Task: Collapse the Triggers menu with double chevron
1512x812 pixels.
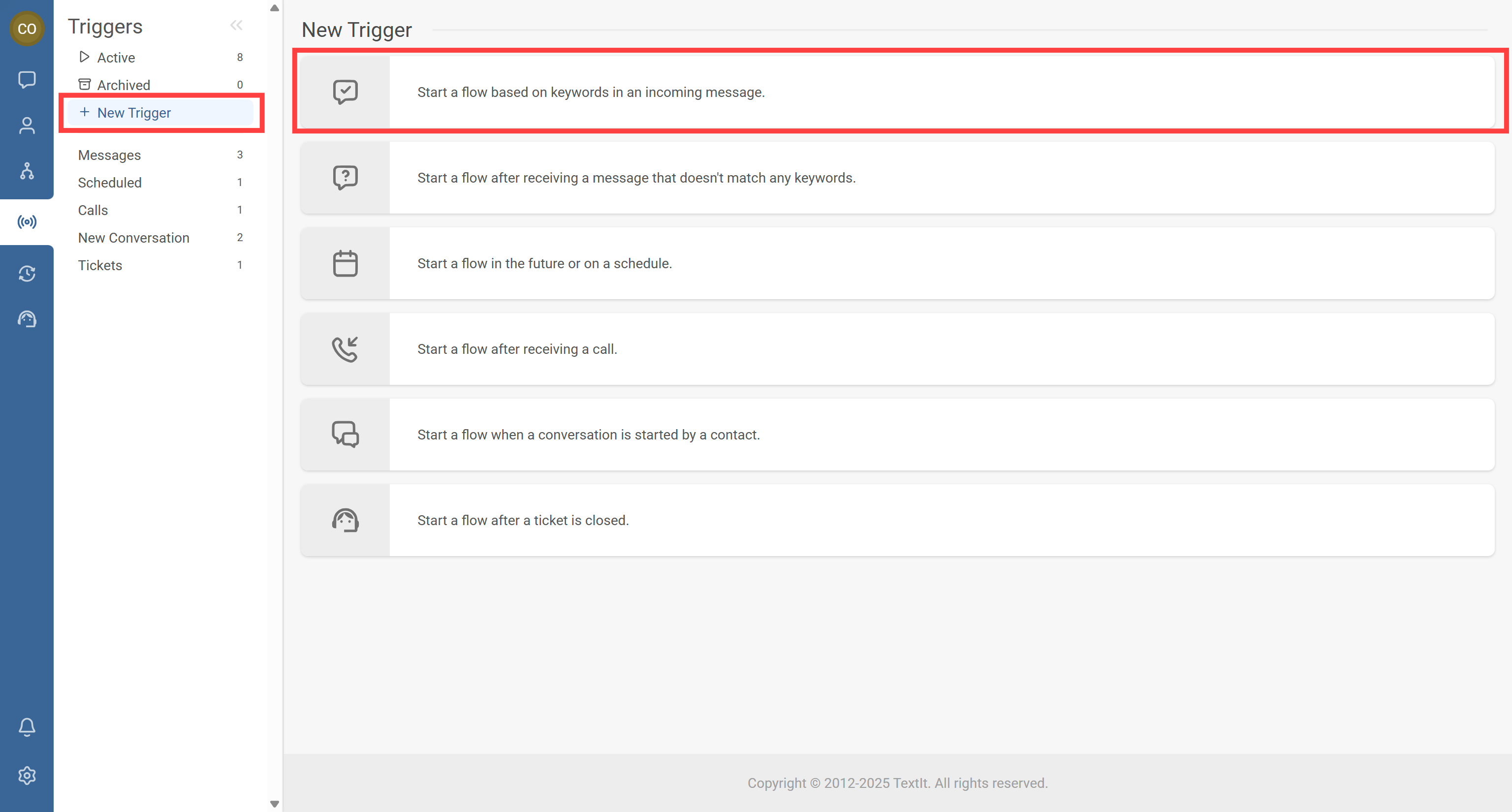Action: pyautogui.click(x=236, y=25)
